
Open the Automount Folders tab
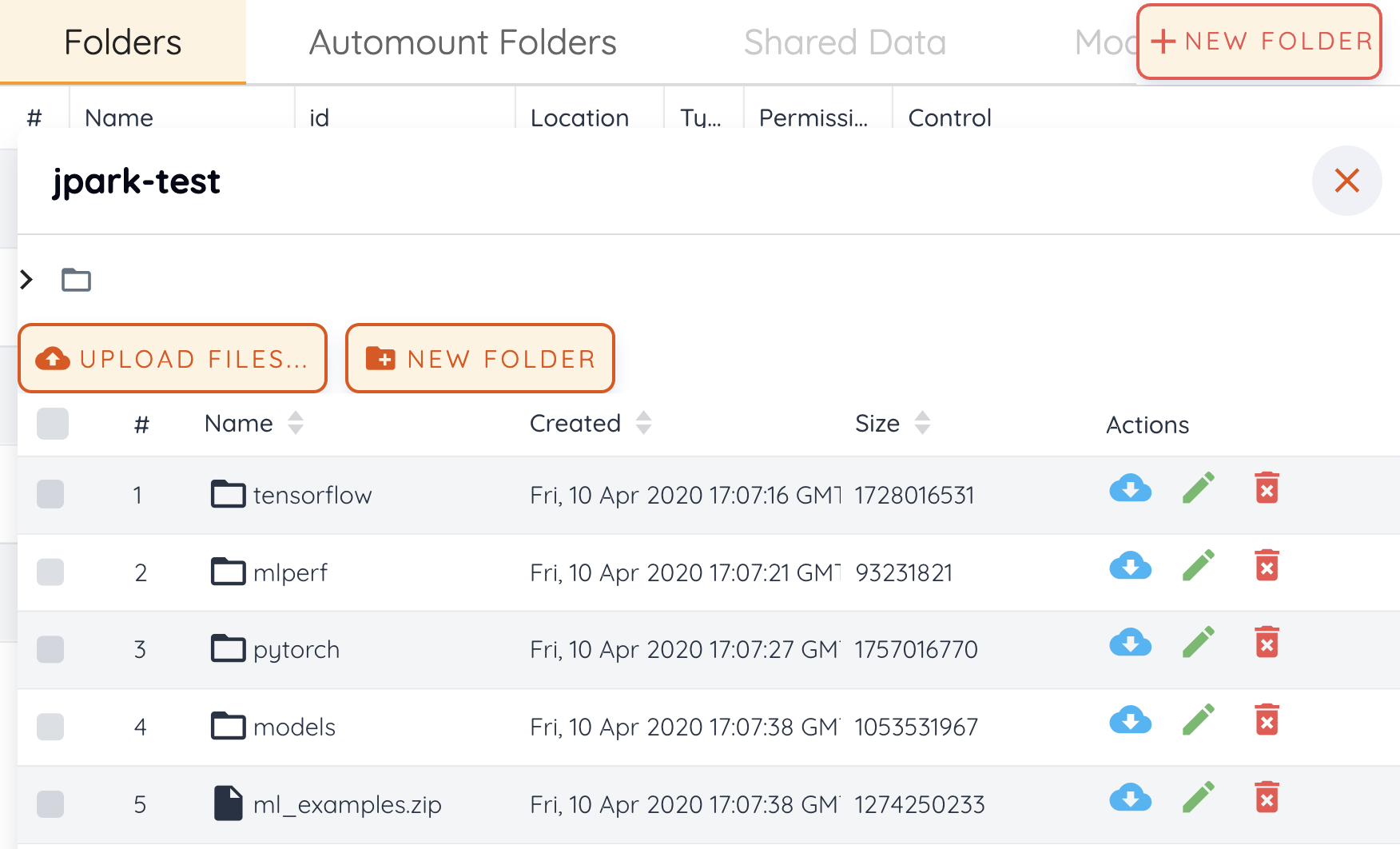(x=463, y=42)
